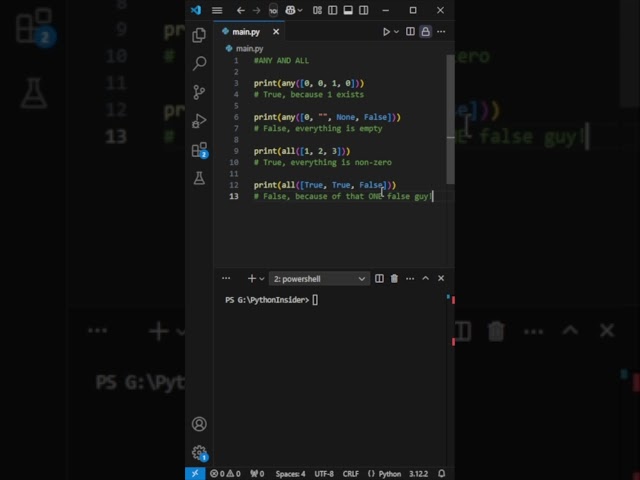Open the forwarded ports indicator

coord(258,474)
